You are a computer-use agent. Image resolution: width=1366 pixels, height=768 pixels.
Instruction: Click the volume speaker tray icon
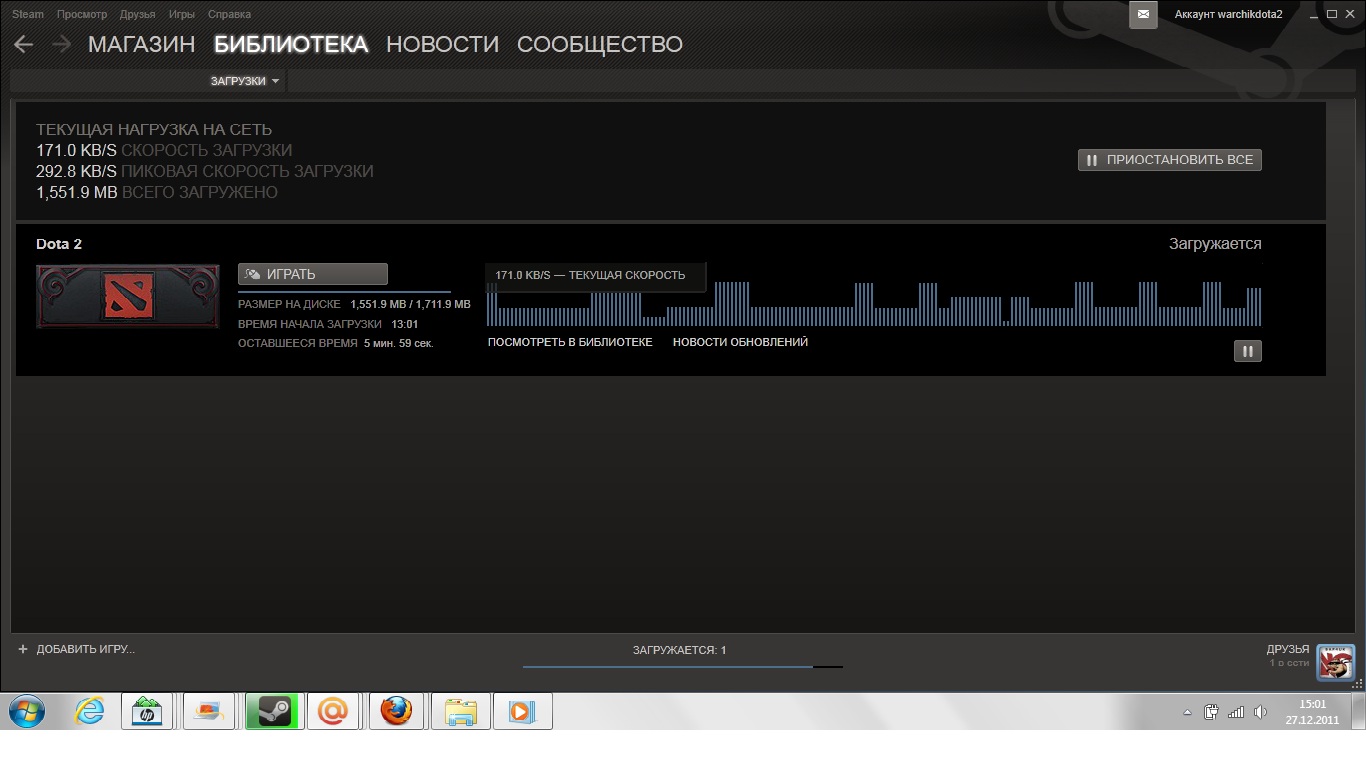click(x=1261, y=712)
